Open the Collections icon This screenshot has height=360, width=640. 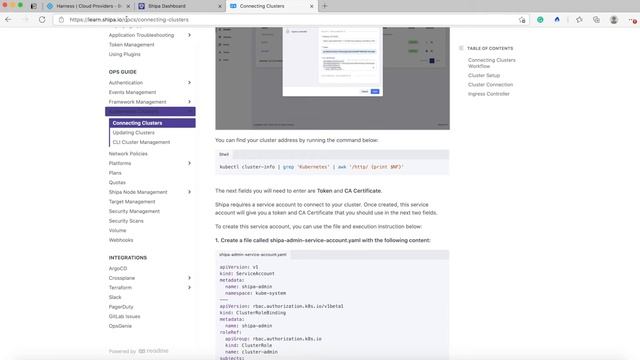click(596, 20)
